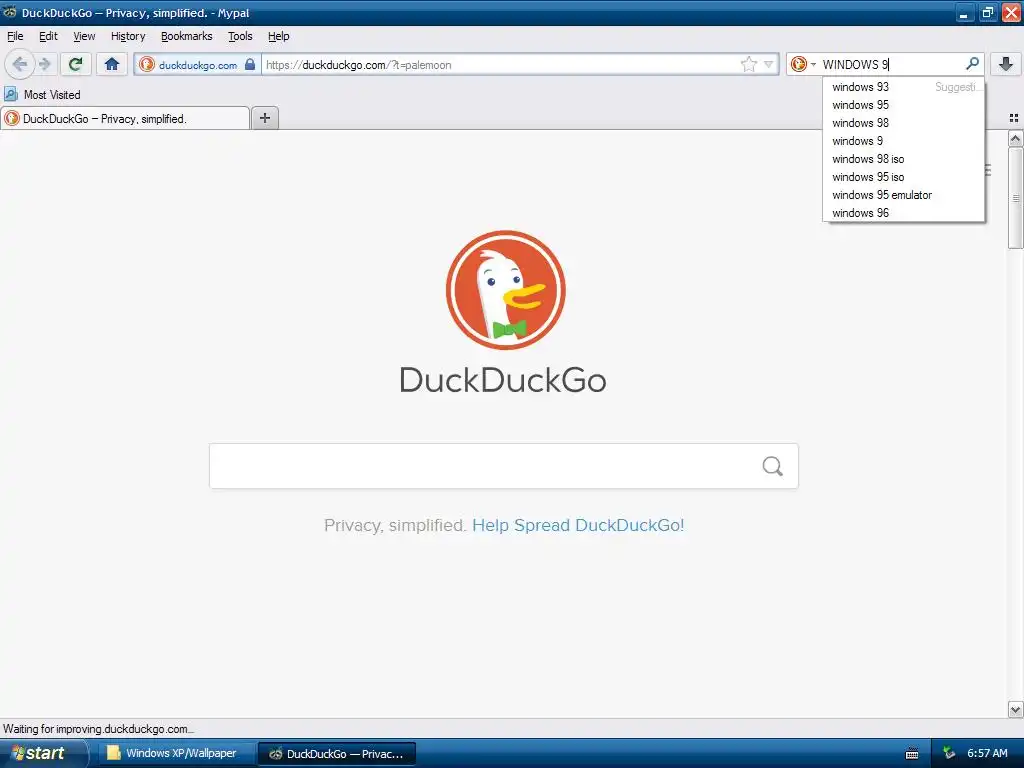Restore down the Mypal window
This screenshot has width=1024, height=768.
987,13
